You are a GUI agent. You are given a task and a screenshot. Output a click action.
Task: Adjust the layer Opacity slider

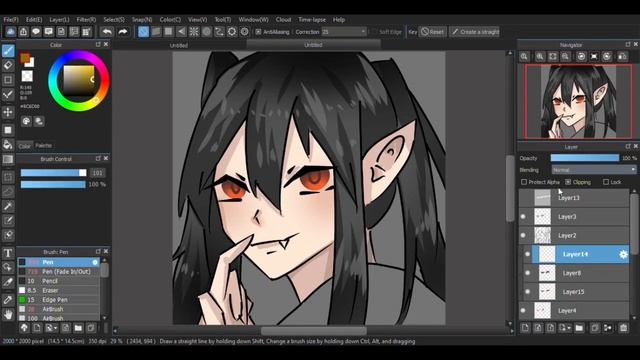click(x=584, y=158)
